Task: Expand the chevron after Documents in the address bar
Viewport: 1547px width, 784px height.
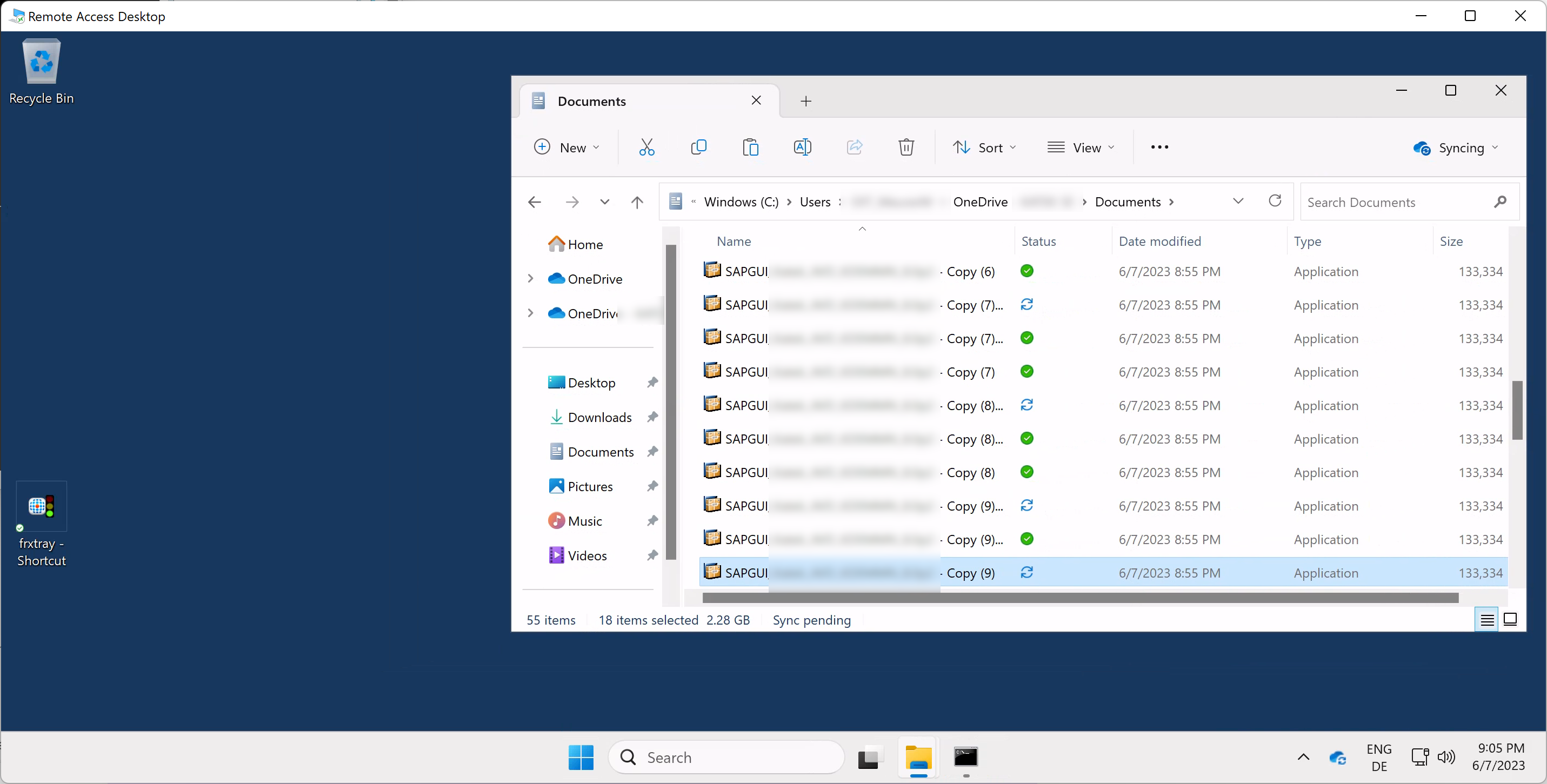Action: click(1171, 202)
